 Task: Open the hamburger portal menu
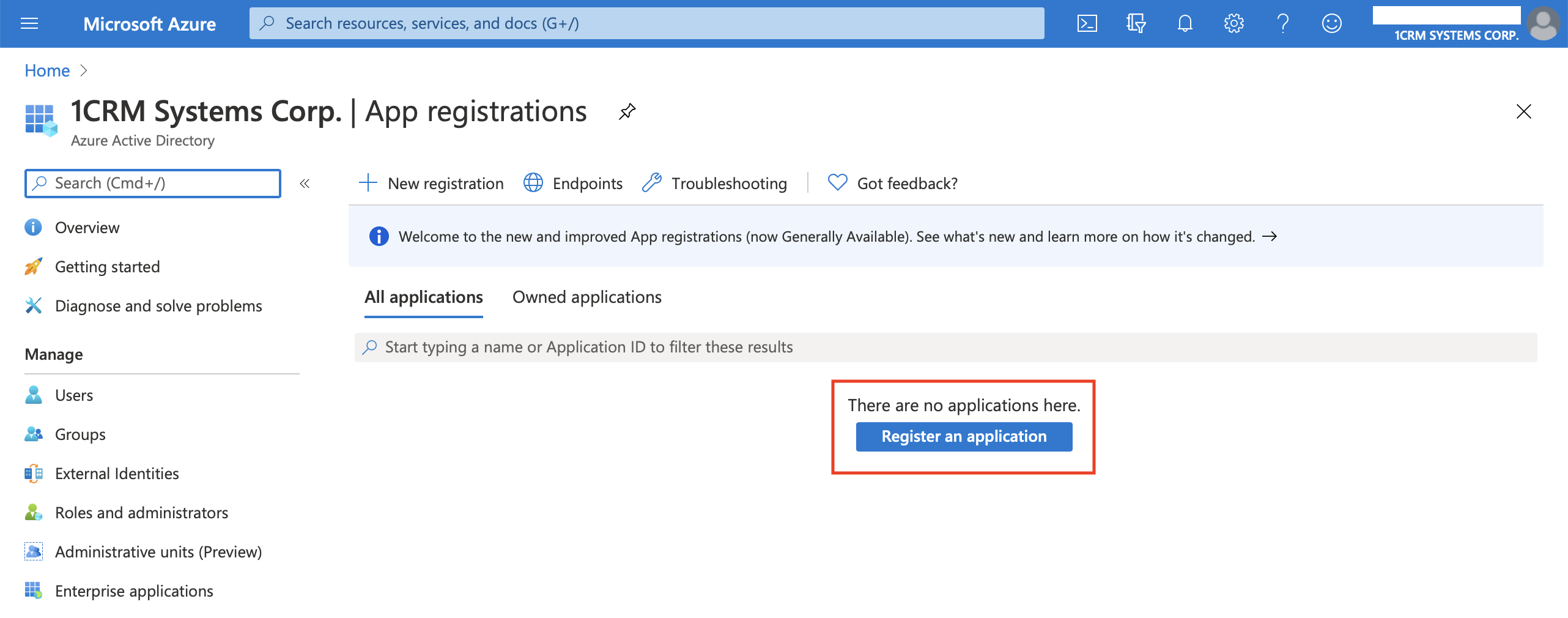click(29, 24)
